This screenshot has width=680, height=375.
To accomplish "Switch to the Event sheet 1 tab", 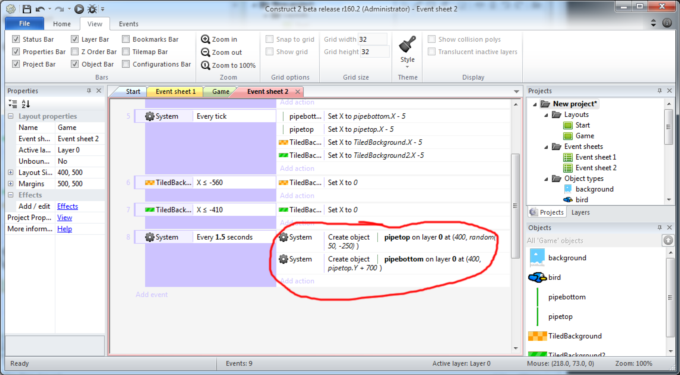I will pyautogui.click(x=176, y=91).
